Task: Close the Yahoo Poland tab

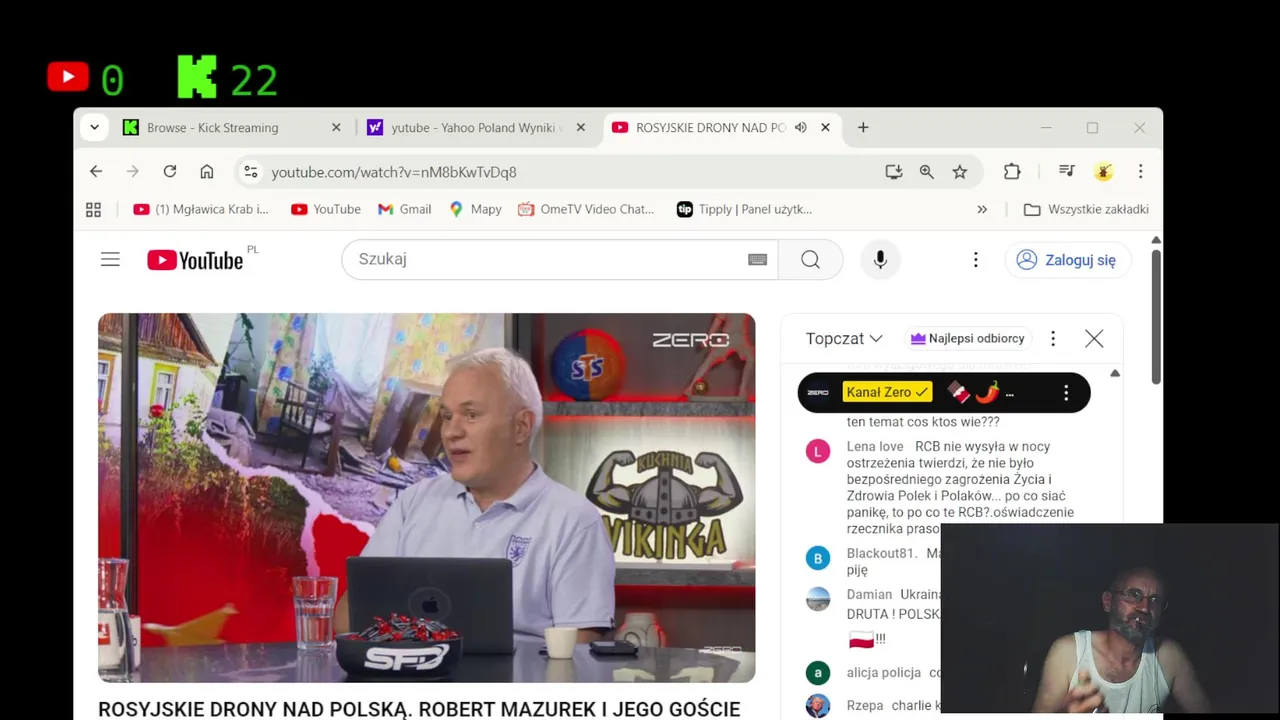Action: pyautogui.click(x=580, y=128)
